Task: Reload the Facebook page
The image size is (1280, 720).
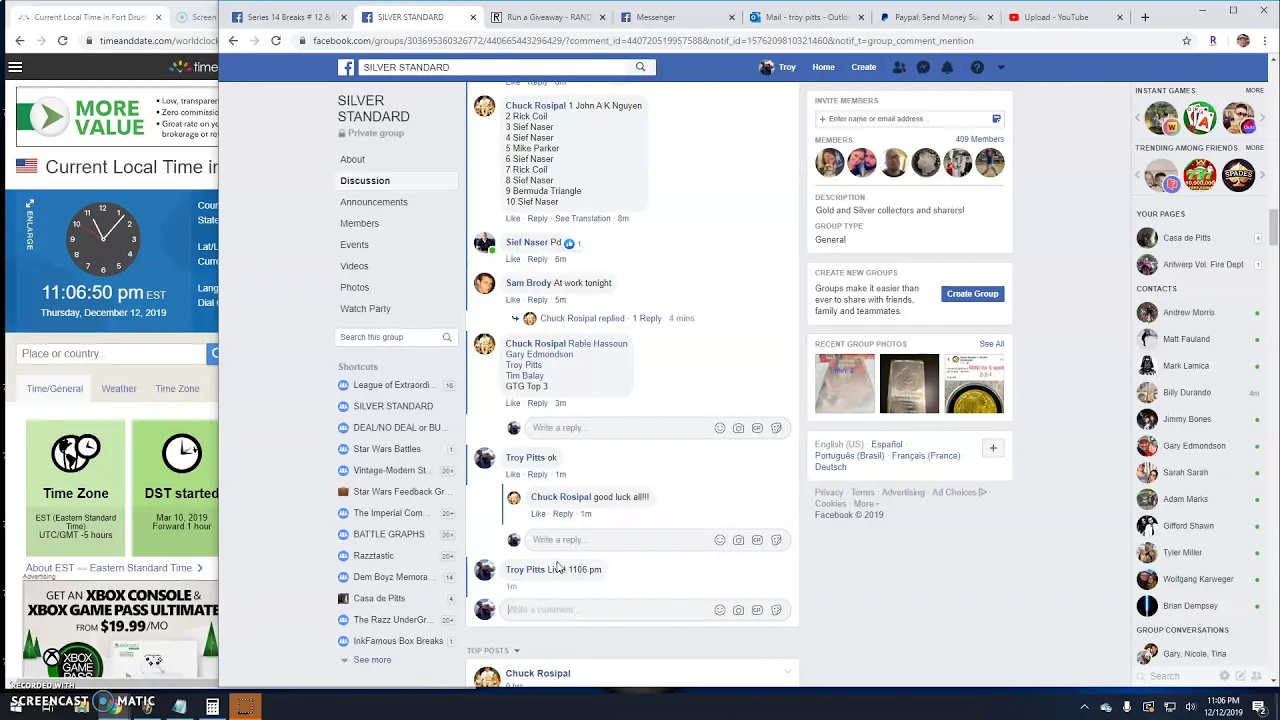Action: 276,41
